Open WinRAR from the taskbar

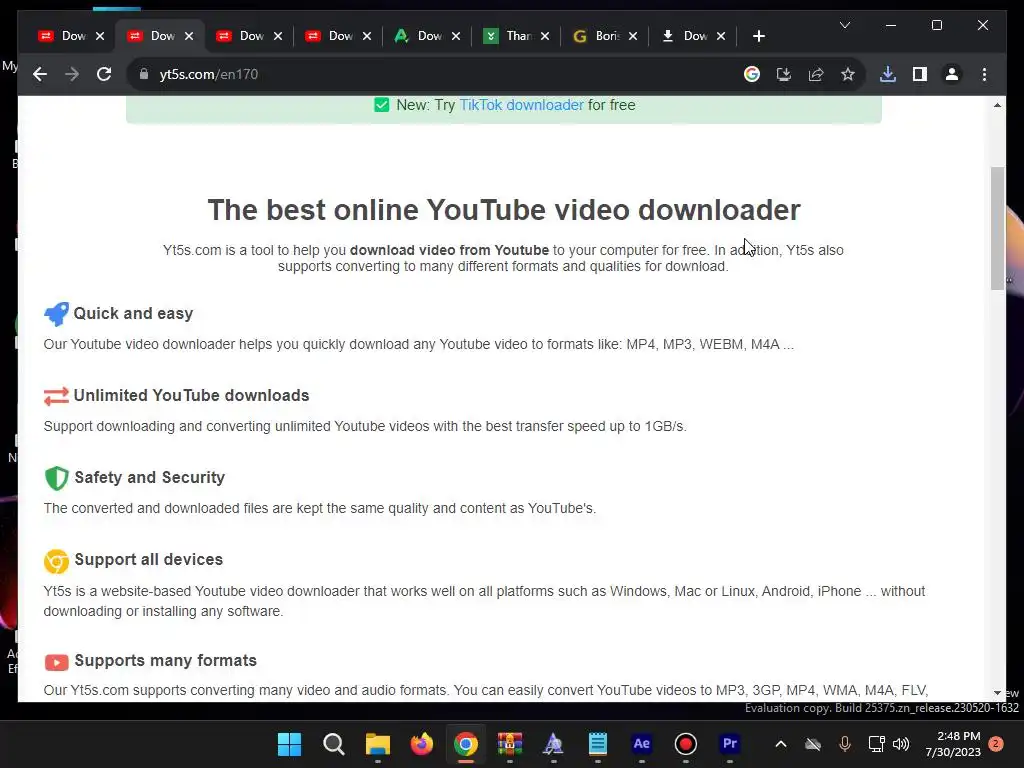[510, 744]
